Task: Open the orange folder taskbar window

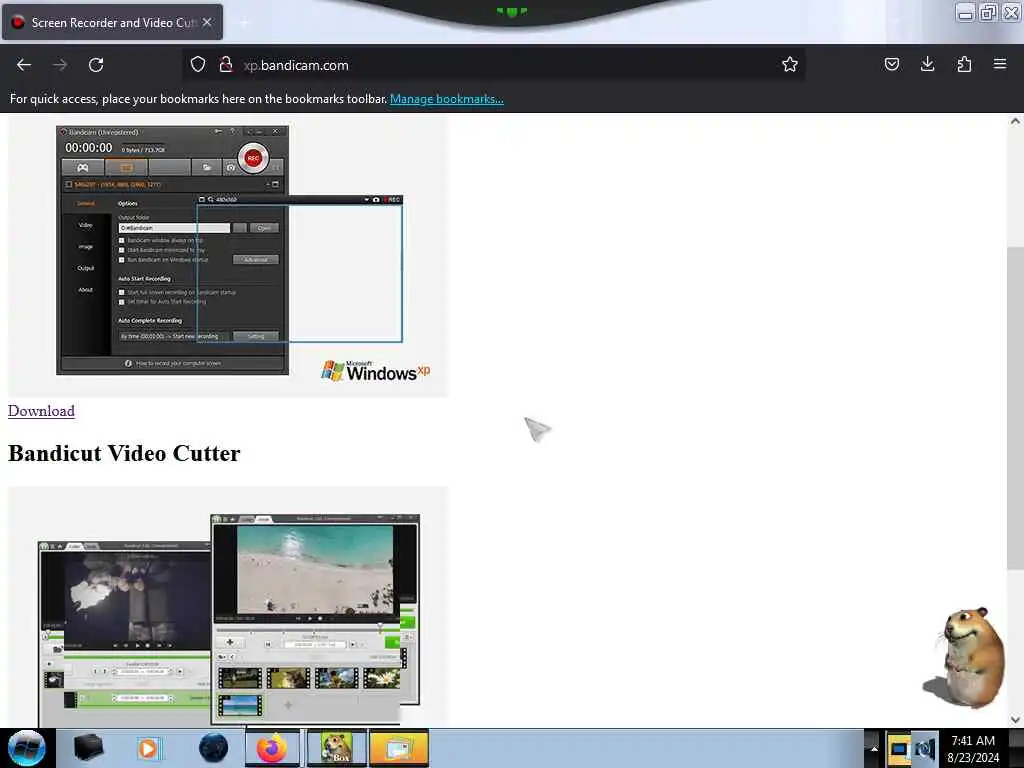Action: [398, 748]
